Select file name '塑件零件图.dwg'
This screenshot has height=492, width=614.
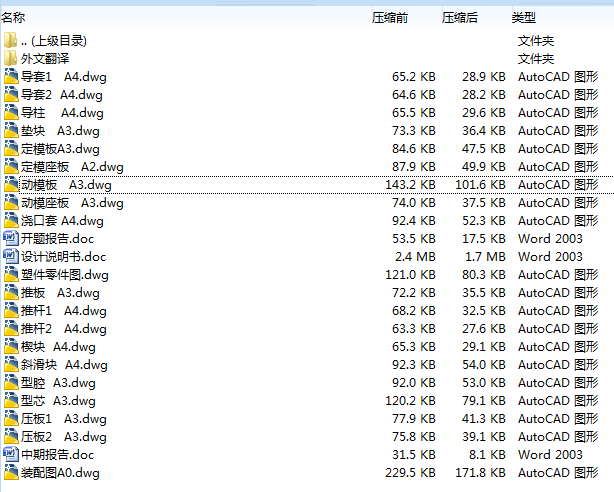click(x=65, y=275)
